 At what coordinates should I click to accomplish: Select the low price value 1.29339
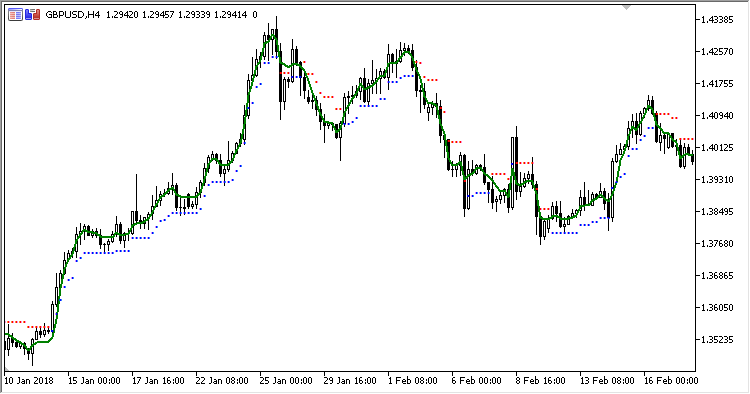(194, 15)
